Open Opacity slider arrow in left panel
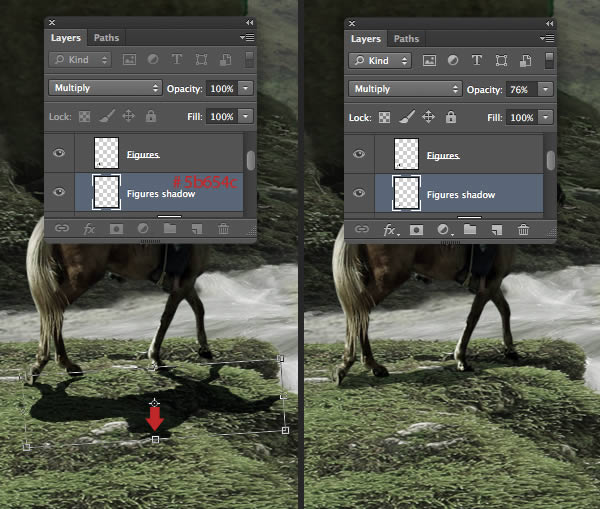The width and height of the screenshot is (600, 509). (246, 88)
